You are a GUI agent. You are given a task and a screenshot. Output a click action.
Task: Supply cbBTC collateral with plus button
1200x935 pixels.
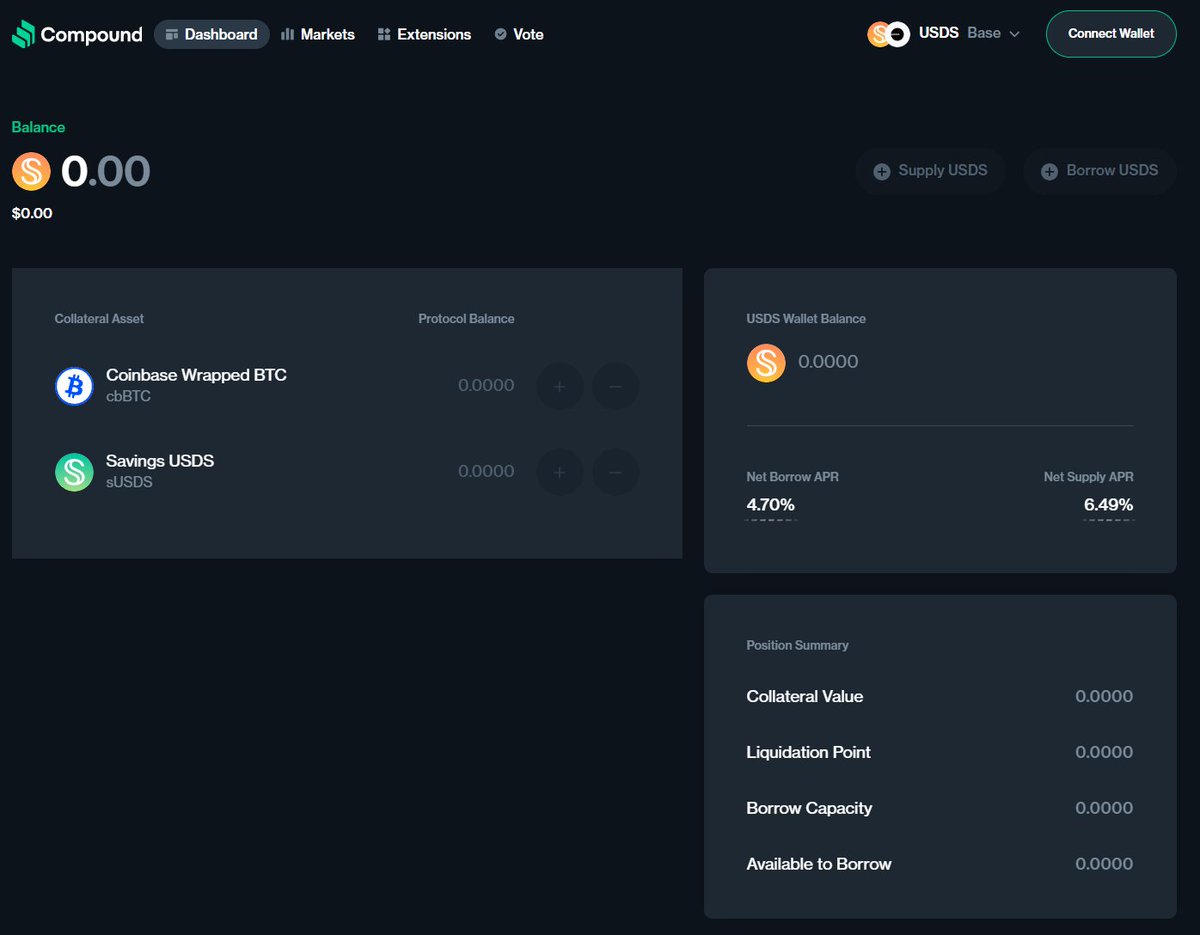(x=560, y=386)
